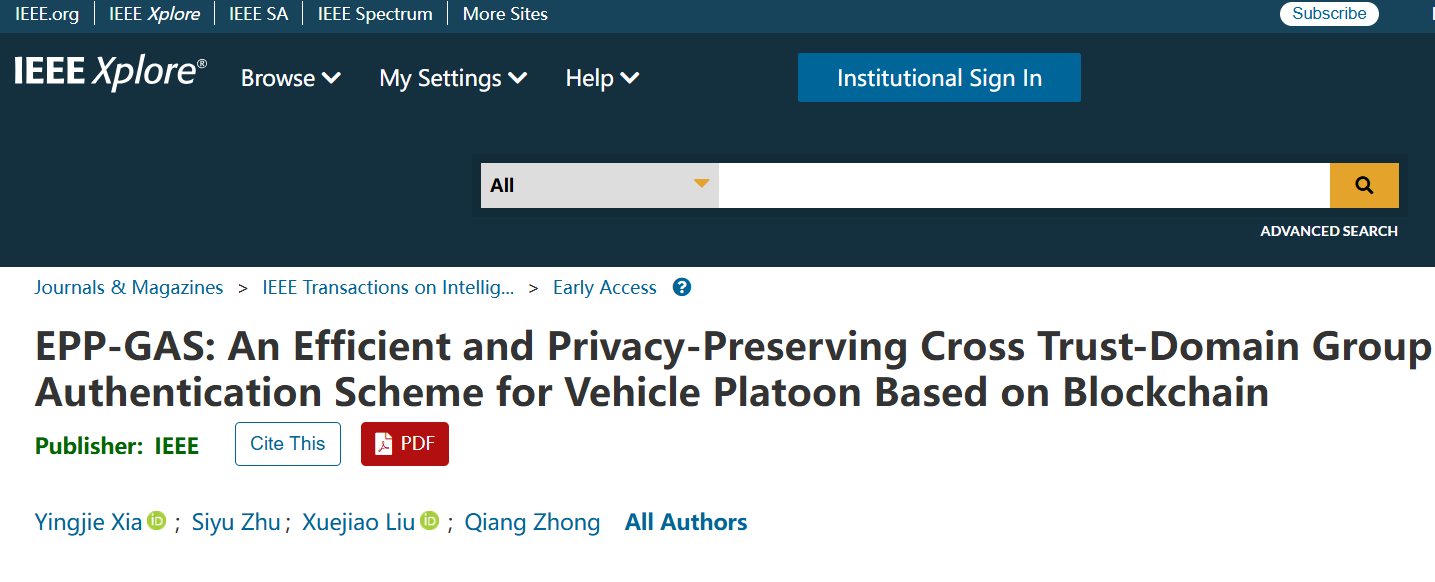Expand the Browse menu
Screen dimensions: 1435x582
(291, 78)
